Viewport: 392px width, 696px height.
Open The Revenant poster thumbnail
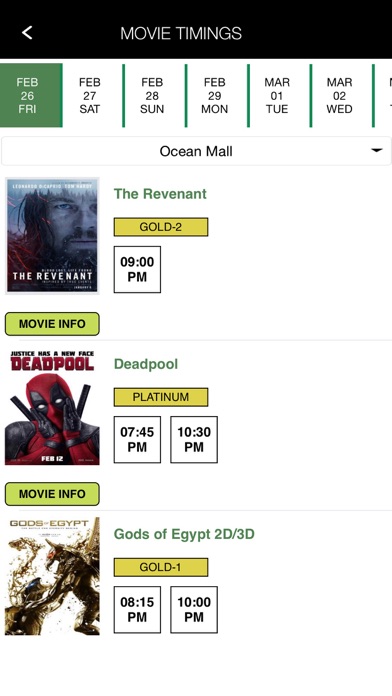[52, 236]
